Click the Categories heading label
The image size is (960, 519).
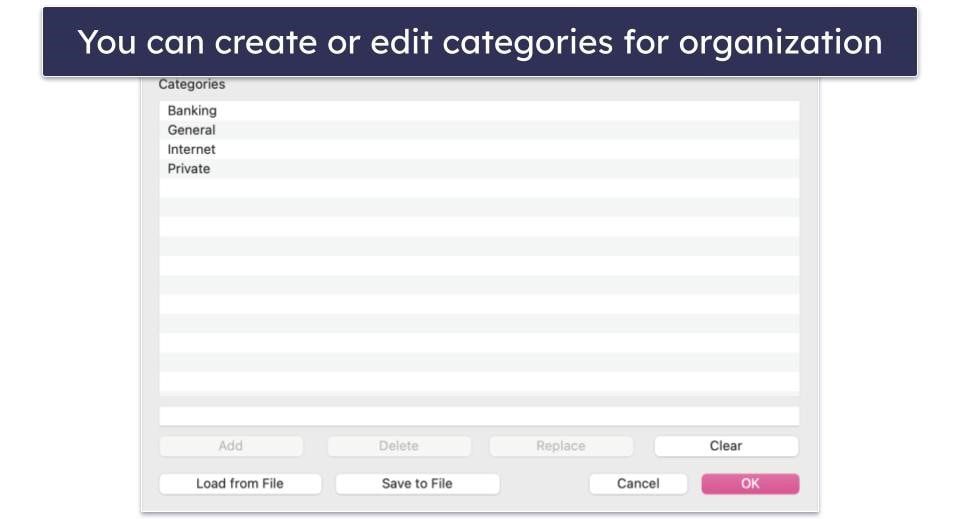[x=192, y=84]
